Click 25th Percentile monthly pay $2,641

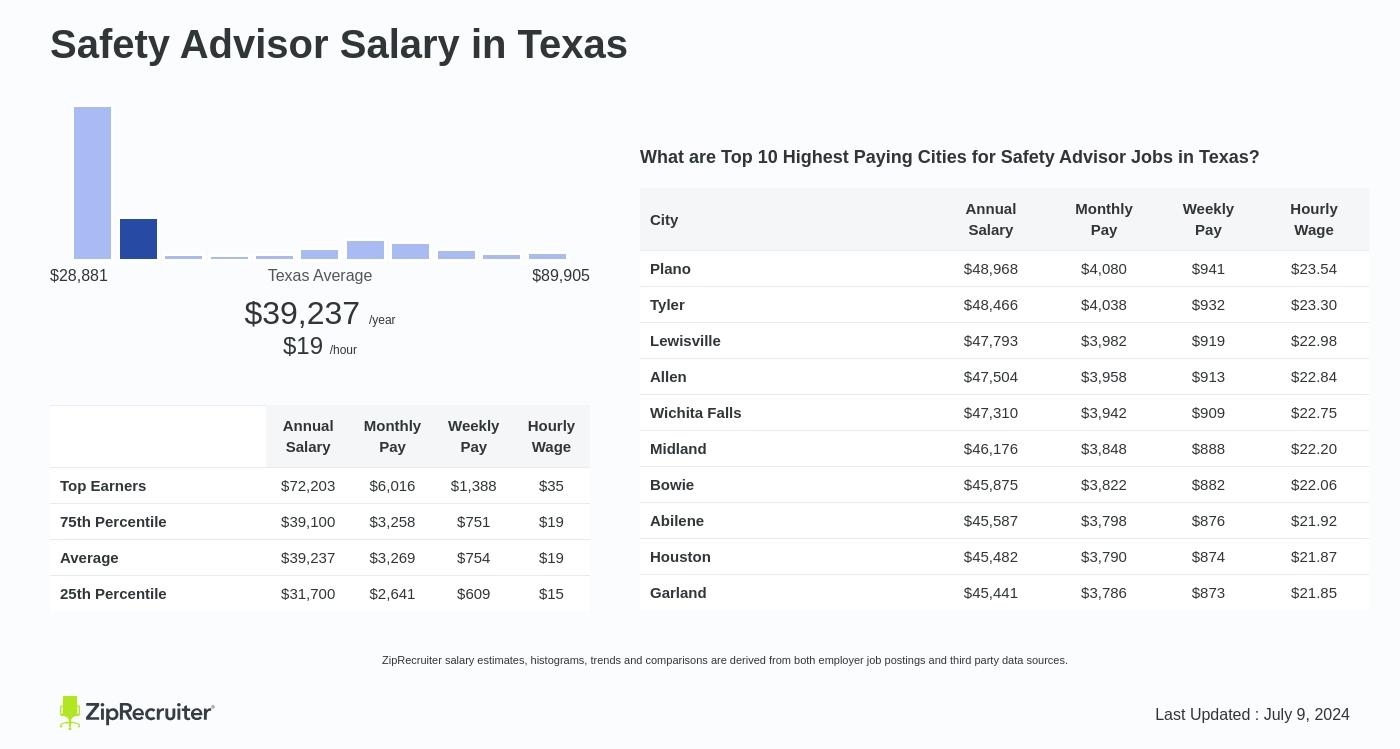click(392, 594)
